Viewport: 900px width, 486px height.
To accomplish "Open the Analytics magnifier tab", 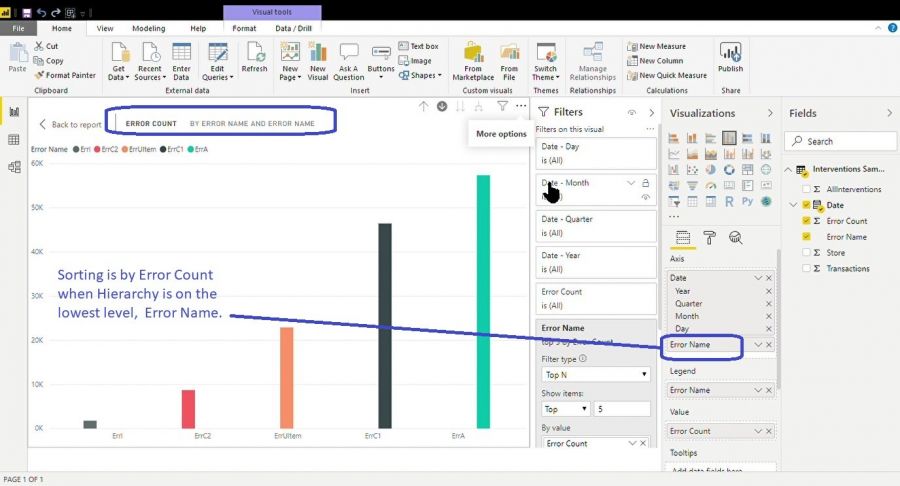I will (x=735, y=238).
